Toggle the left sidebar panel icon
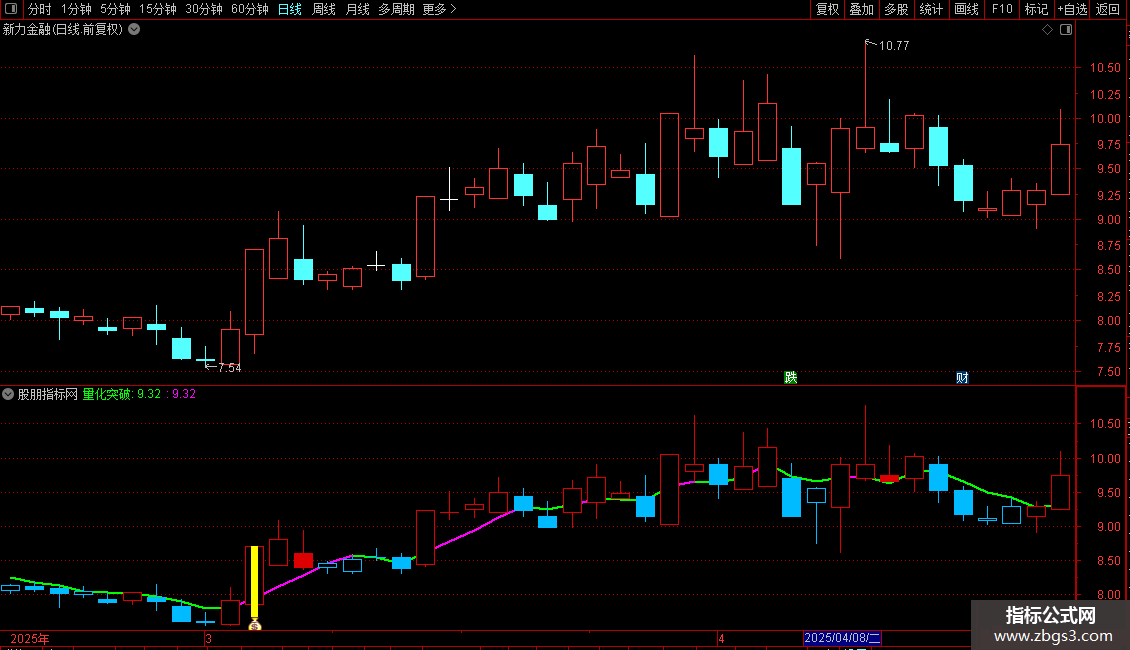1130x650 pixels. (11, 9)
